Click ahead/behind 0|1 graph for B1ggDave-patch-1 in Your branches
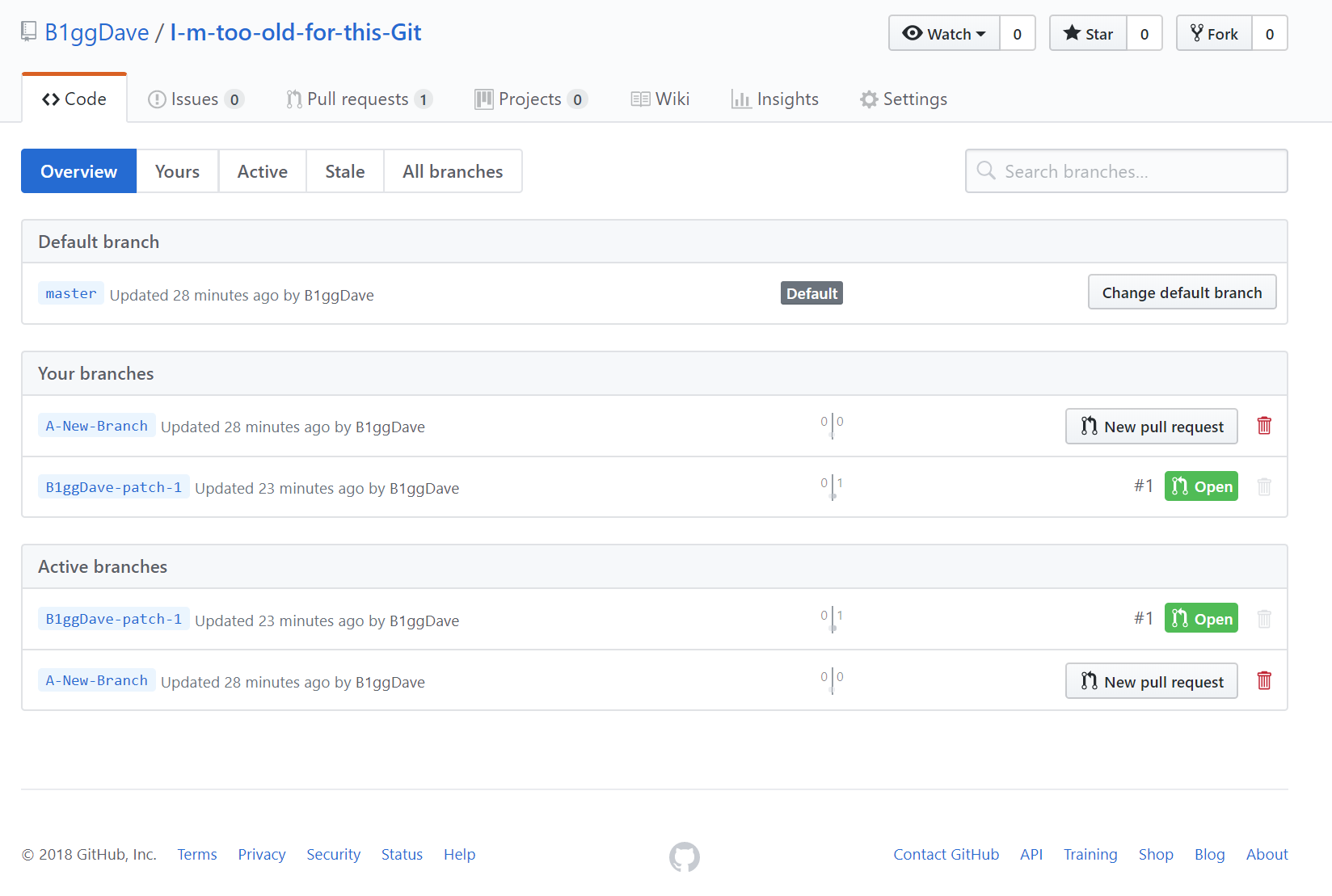The height and width of the screenshot is (896, 1332). pyautogui.click(x=832, y=487)
